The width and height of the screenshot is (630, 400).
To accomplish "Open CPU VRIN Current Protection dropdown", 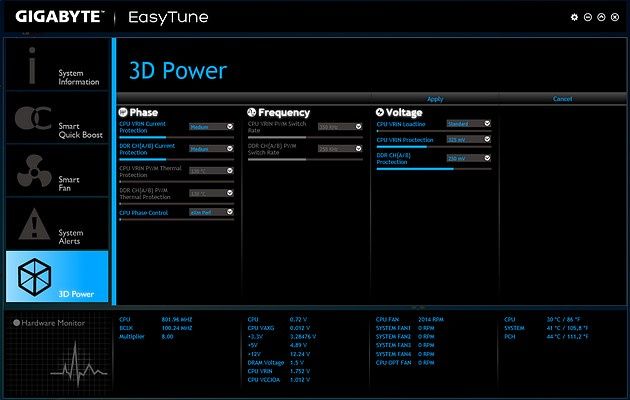I will 211,127.
